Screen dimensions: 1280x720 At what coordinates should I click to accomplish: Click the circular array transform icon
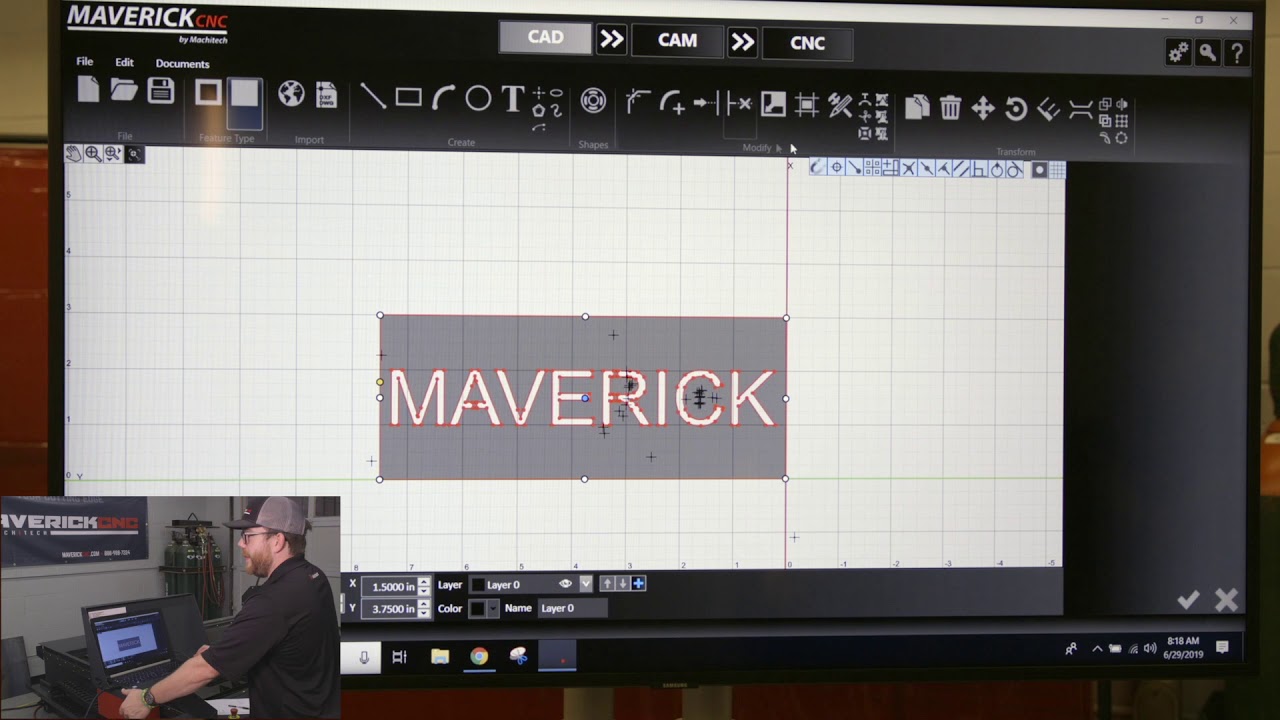pyautogui.click(x=1122, y=138)
